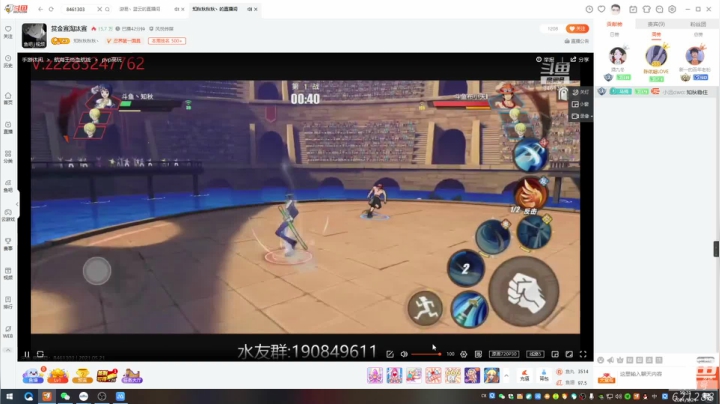Image resolution: width=720 pixels, height=404 pixels.
Task: Pause the live stream video
Action: (27, 354)
